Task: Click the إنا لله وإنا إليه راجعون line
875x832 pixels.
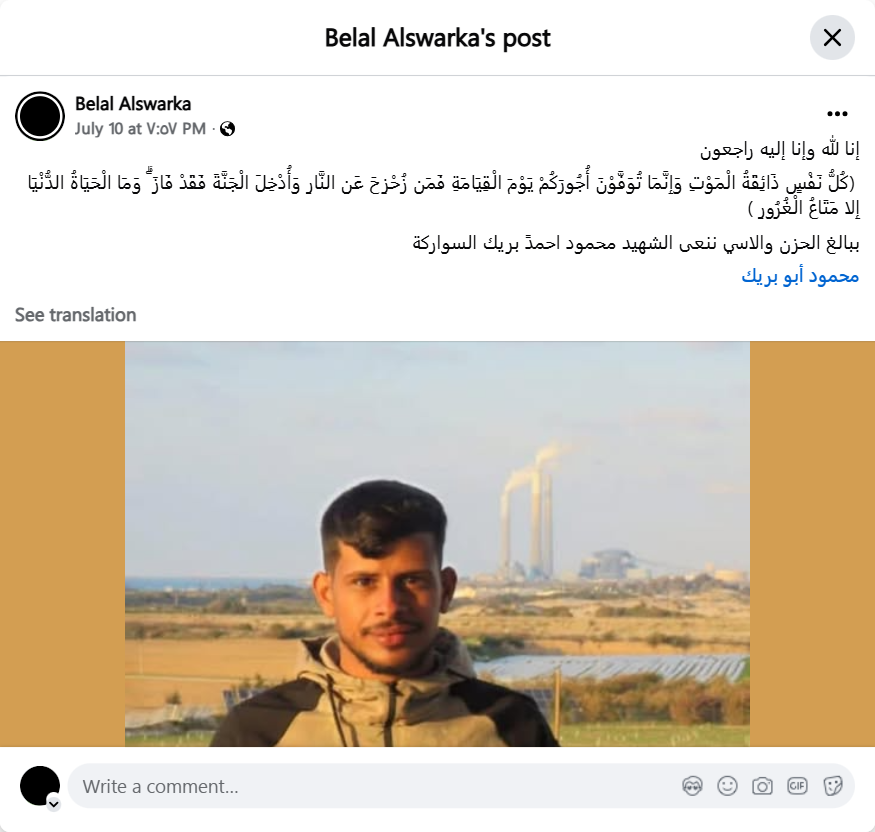Action: pyautogui.click(x=780, y=150)
